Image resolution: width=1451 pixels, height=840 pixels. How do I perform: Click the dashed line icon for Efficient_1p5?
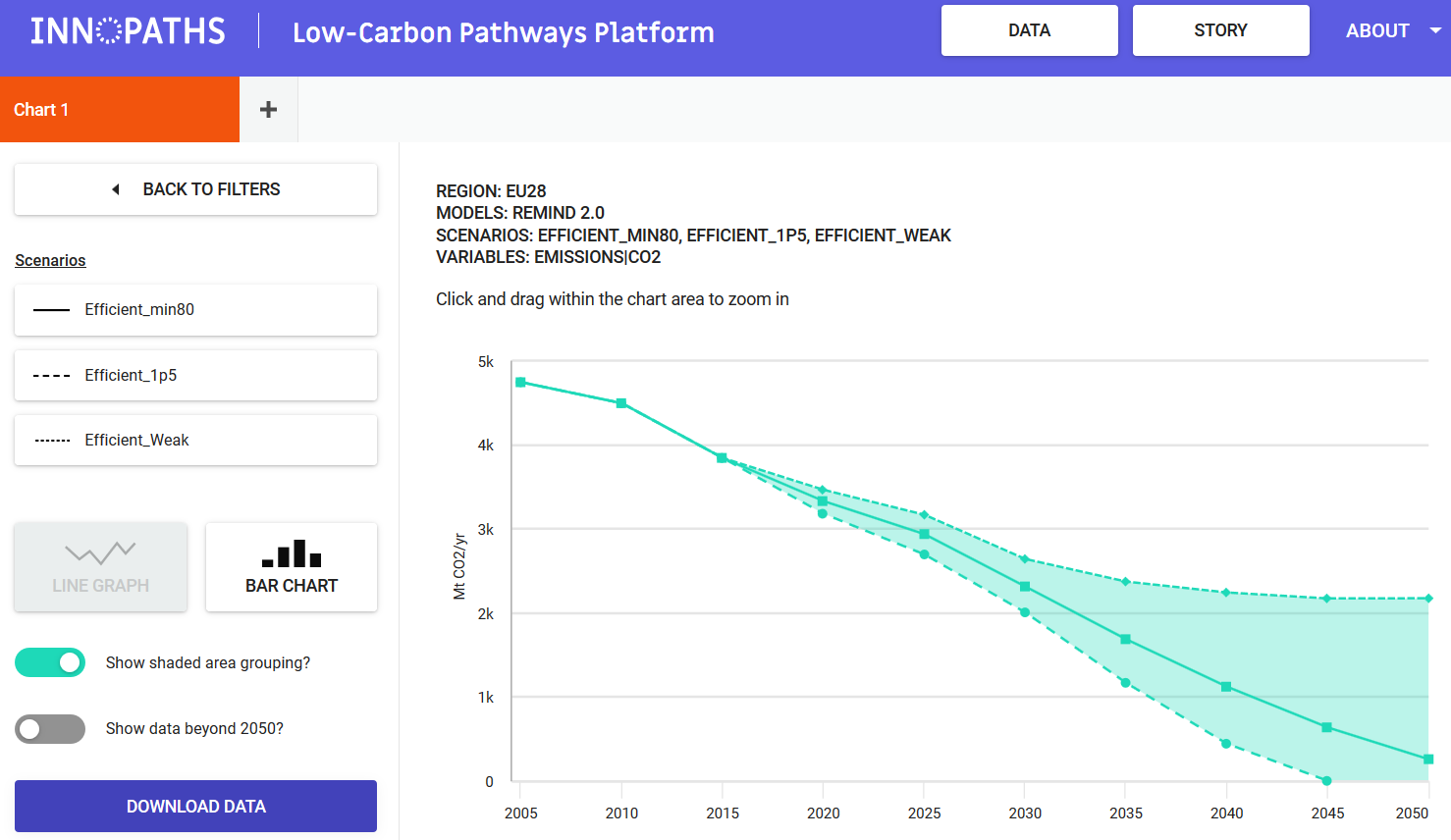pyautogui.click(x=51, y=376)
